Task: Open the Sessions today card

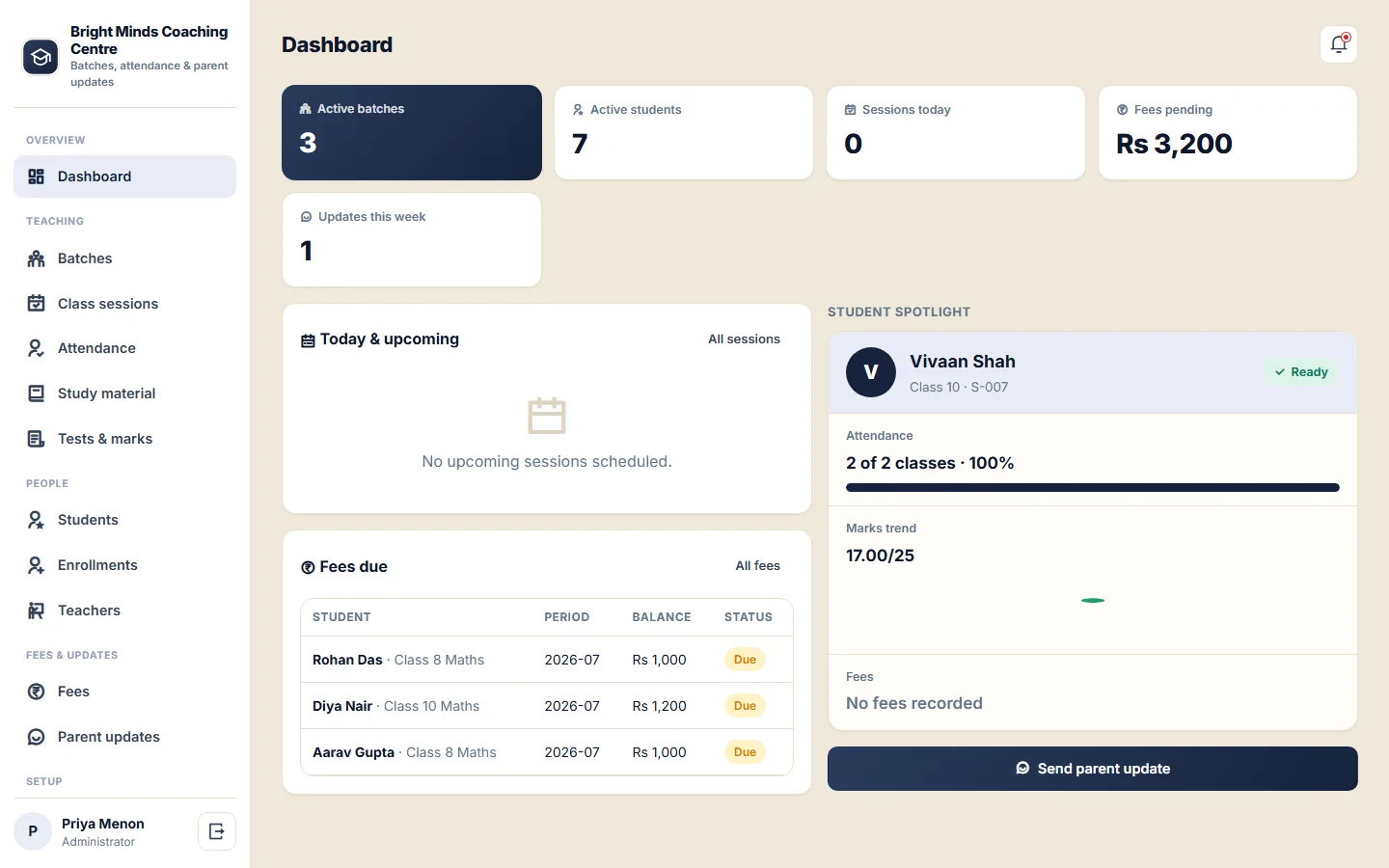Action: (x=956, y=133)
